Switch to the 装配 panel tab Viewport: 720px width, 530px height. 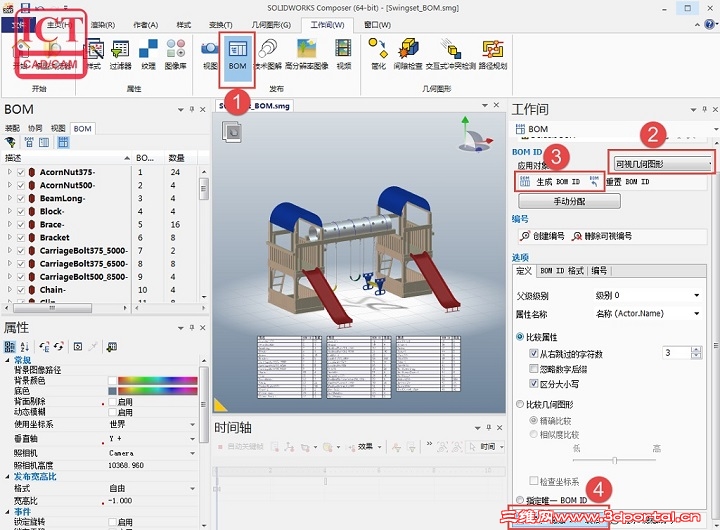[12, 129]
